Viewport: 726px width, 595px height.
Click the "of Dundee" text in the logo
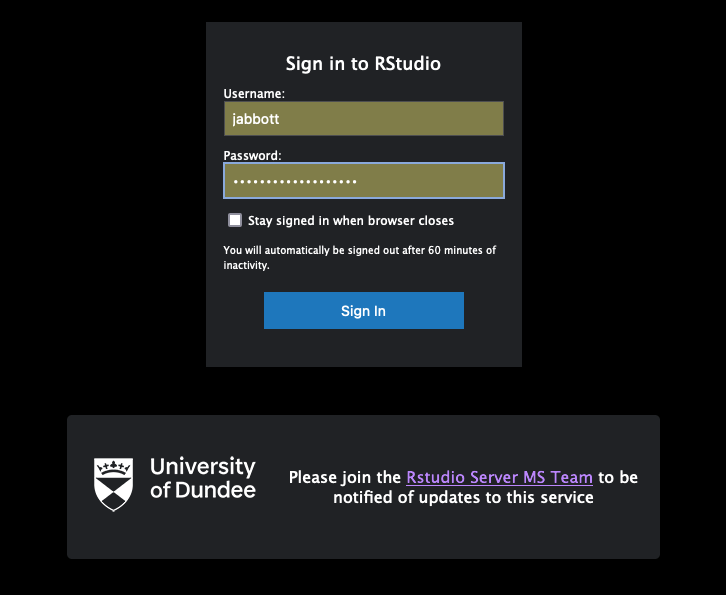(x=203, y=490)
